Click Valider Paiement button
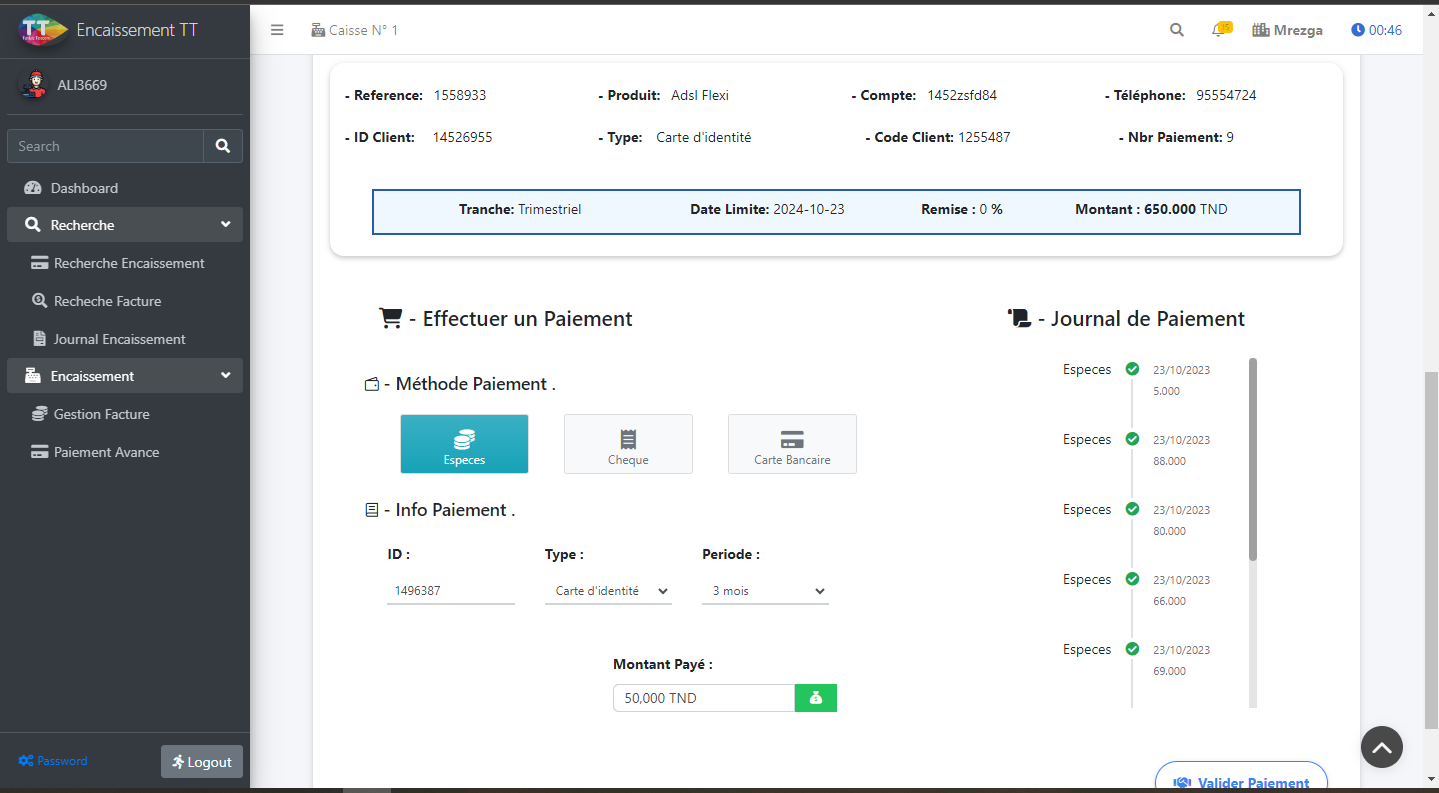1439x793 pixels. coord(1241,778)
